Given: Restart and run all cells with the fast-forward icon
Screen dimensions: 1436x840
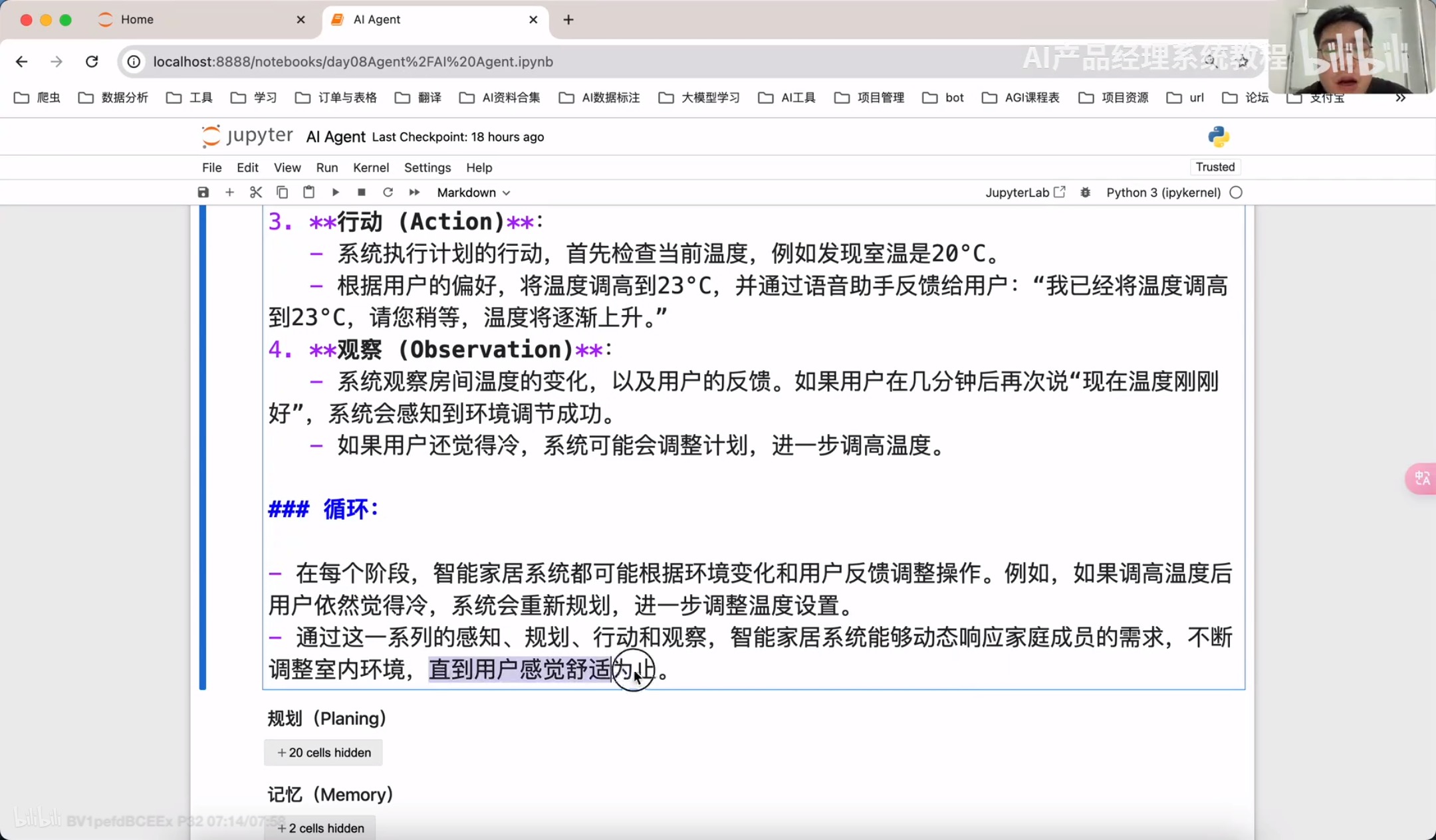Looking at the screenshot, I should (414, 193).
